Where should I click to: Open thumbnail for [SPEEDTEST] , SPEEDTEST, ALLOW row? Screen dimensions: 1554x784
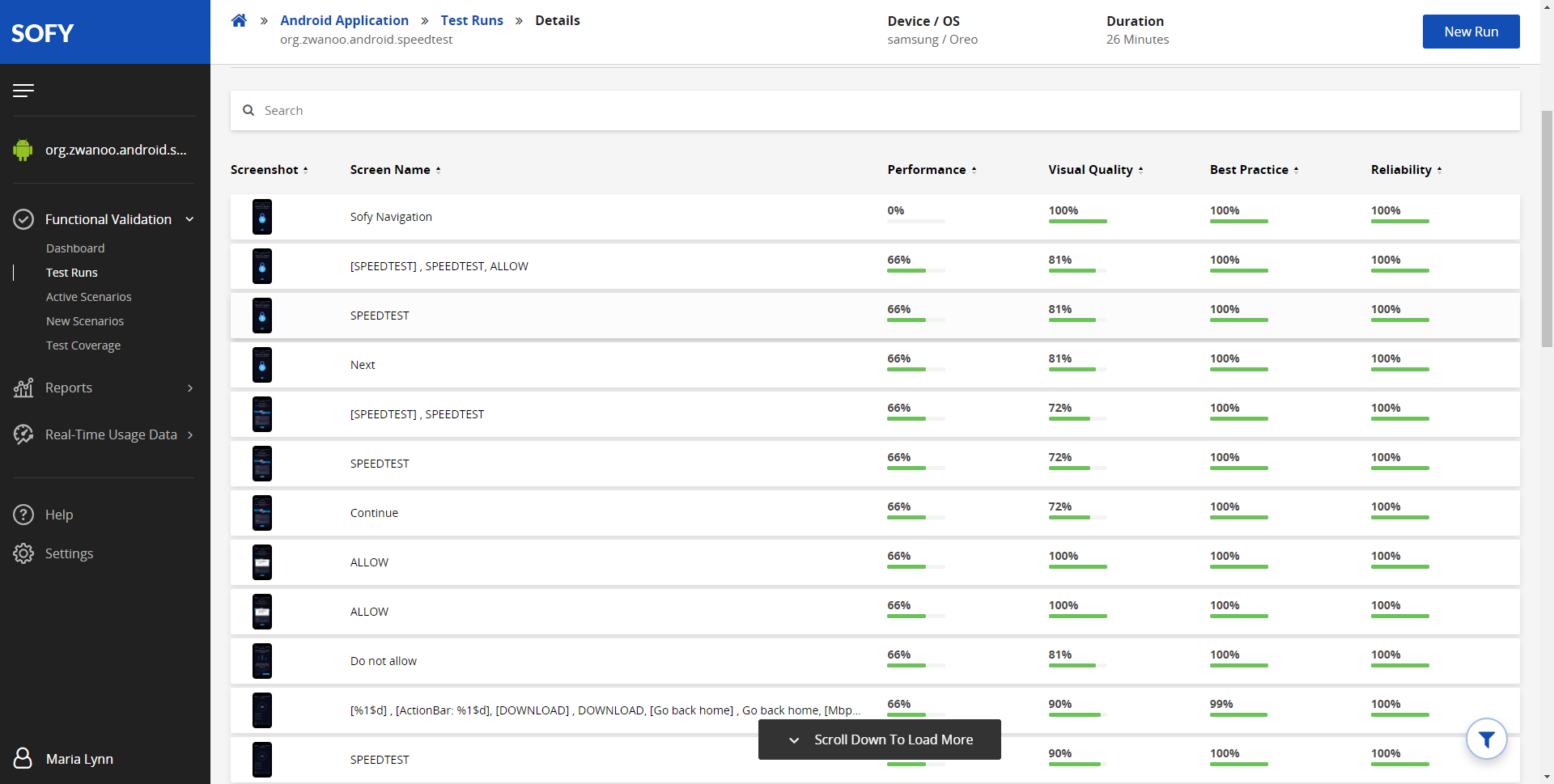[x=262, y=266]
